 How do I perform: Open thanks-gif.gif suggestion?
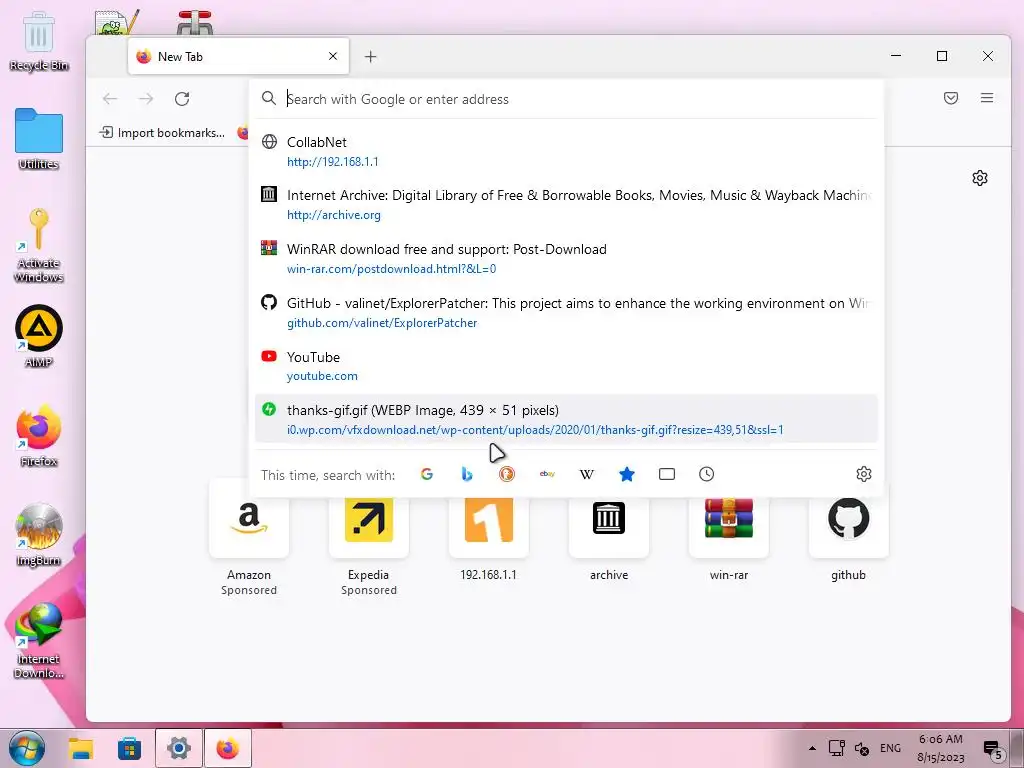566,419
